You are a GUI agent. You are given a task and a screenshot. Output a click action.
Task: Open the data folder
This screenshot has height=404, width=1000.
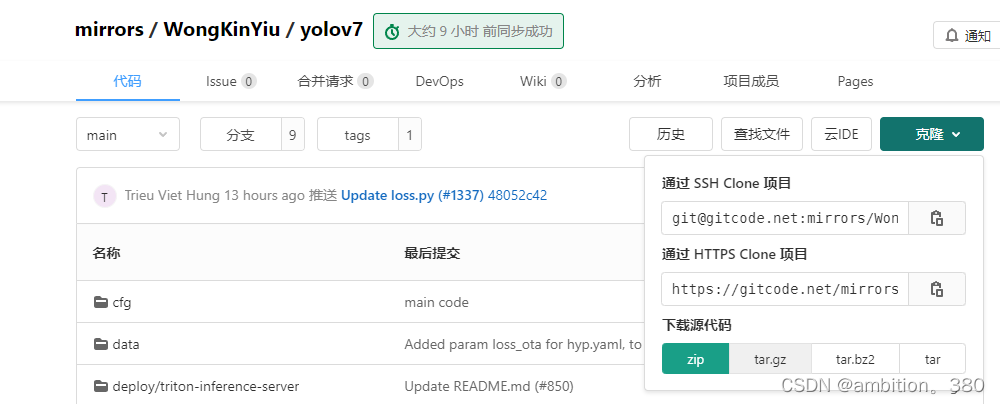(126, 345)
